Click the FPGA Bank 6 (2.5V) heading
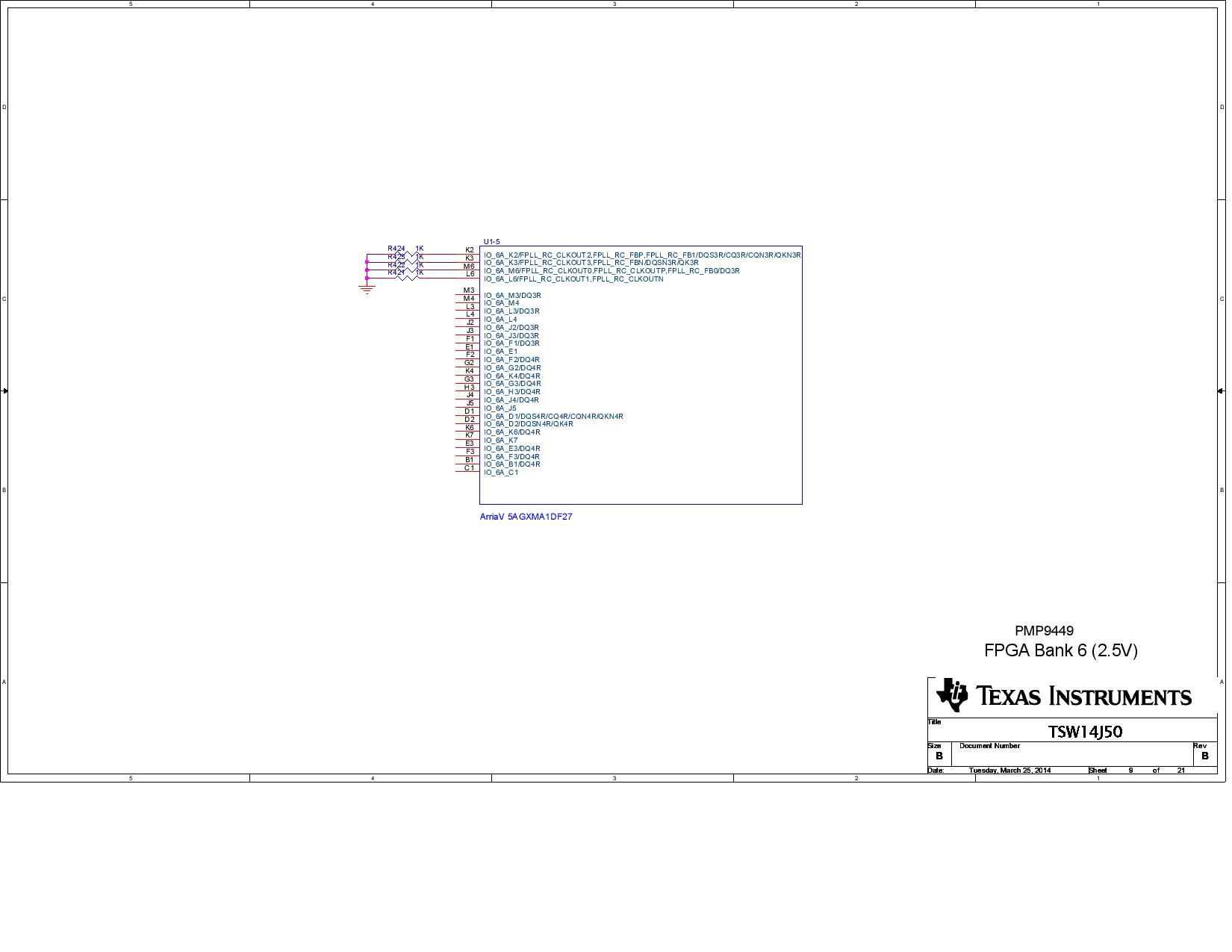The width and height of the screenshot is (1232, 952). pyautogui.click(x=1060, y=650)
